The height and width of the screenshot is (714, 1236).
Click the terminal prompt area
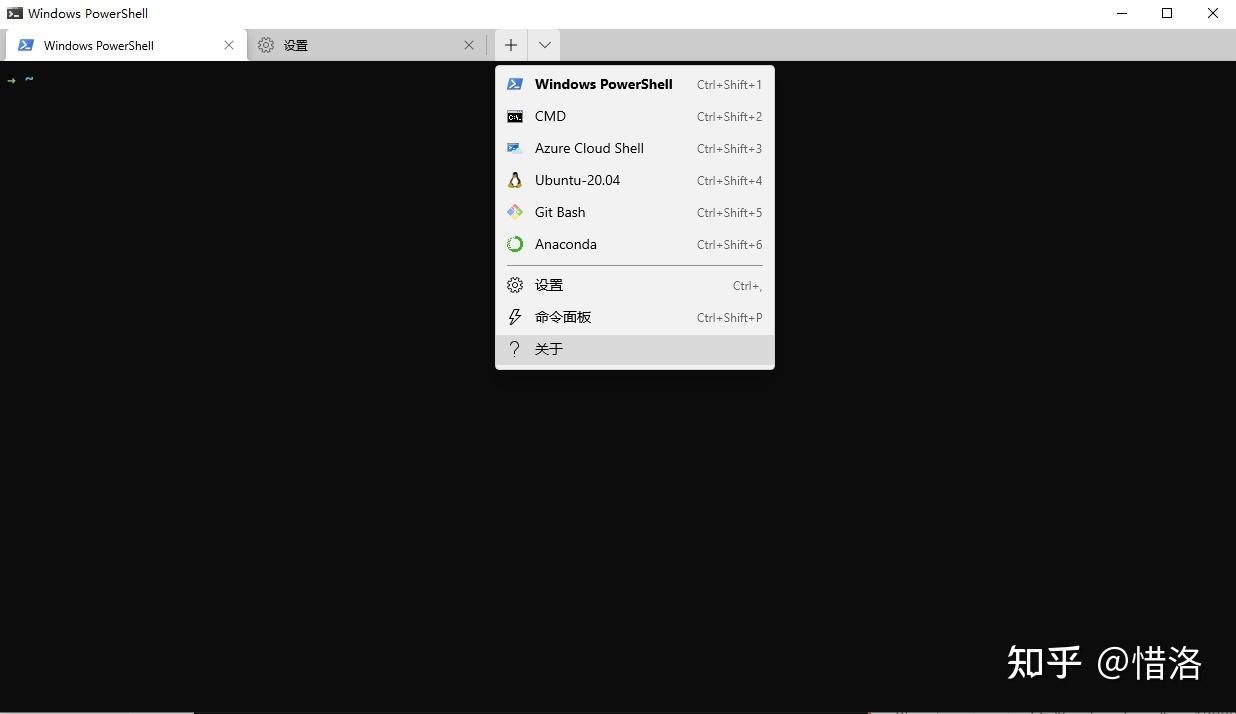28,79
